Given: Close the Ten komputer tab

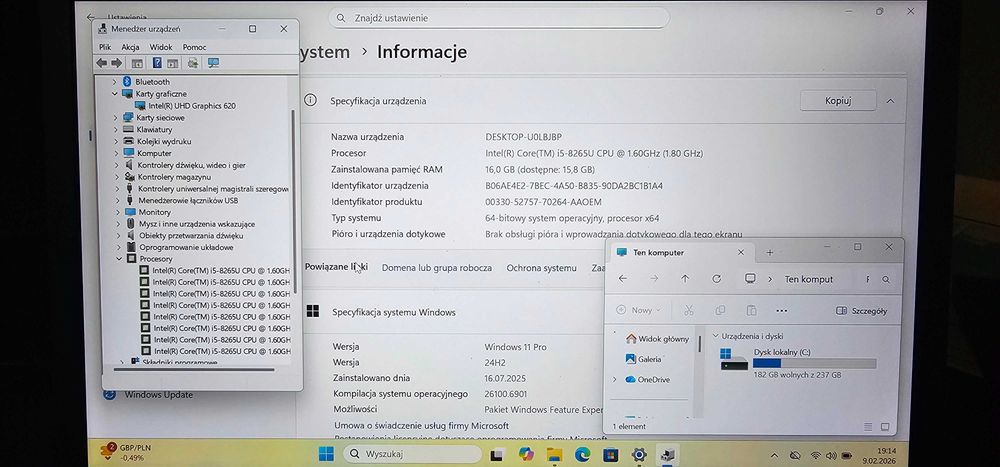Looking at the screenshot, I should tap(740, 253).
